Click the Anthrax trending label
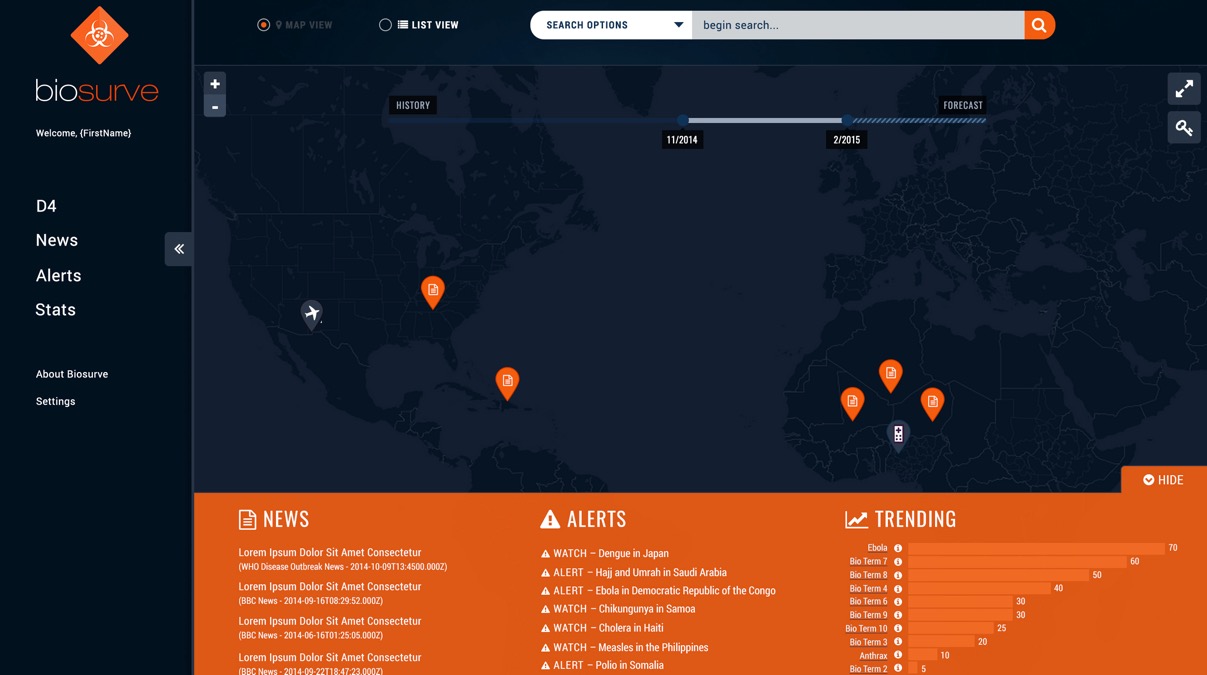1207x675 pixels. [x=873, y=656]
